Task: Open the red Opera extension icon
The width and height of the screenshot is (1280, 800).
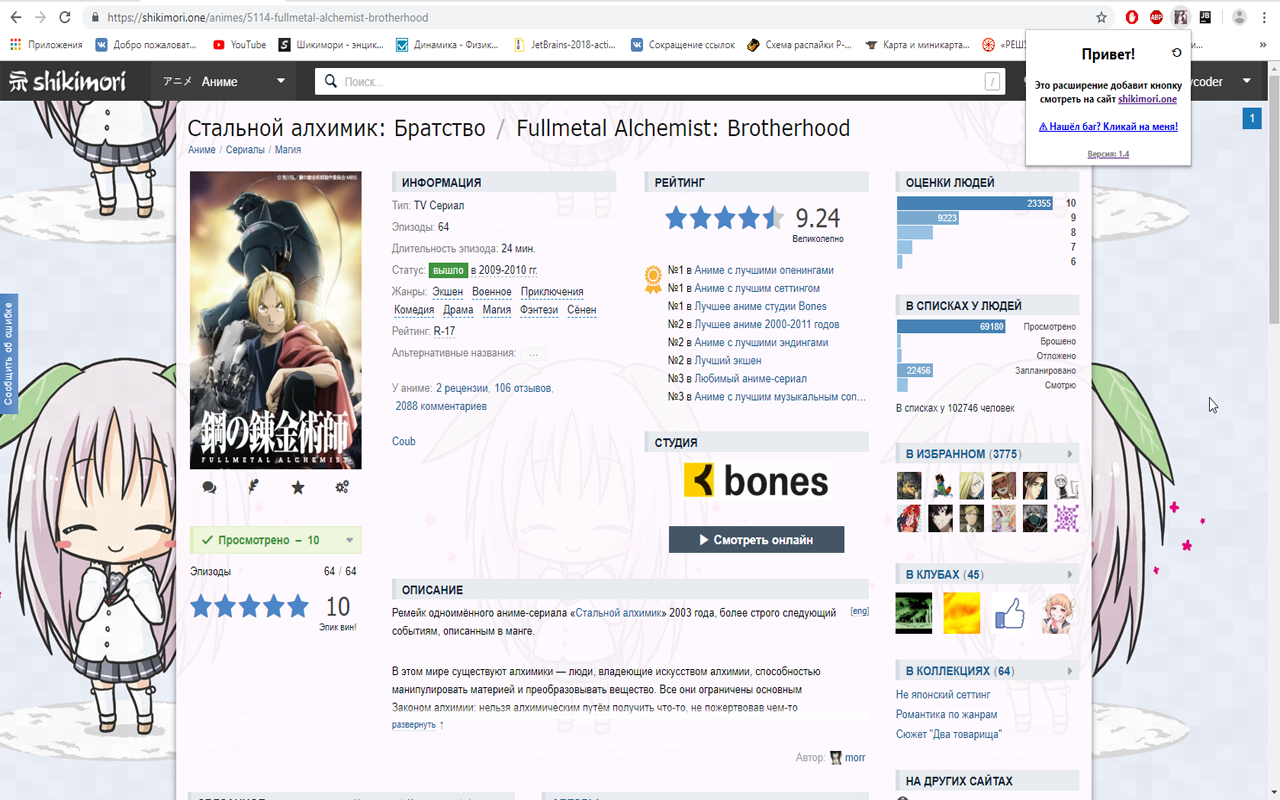Action: [1131, 17]
